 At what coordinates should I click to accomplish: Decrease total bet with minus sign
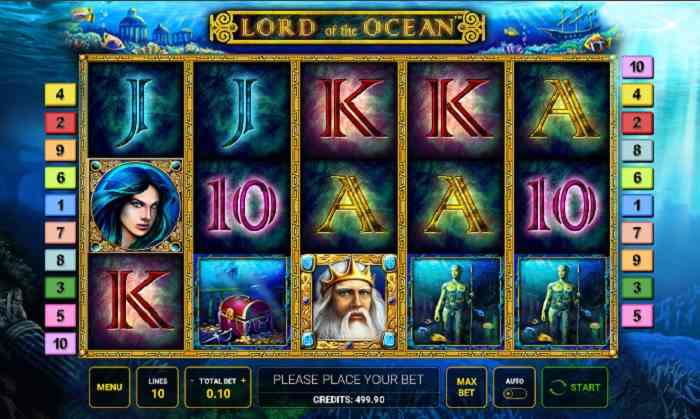pyautogui.click(x=192, y=381)
